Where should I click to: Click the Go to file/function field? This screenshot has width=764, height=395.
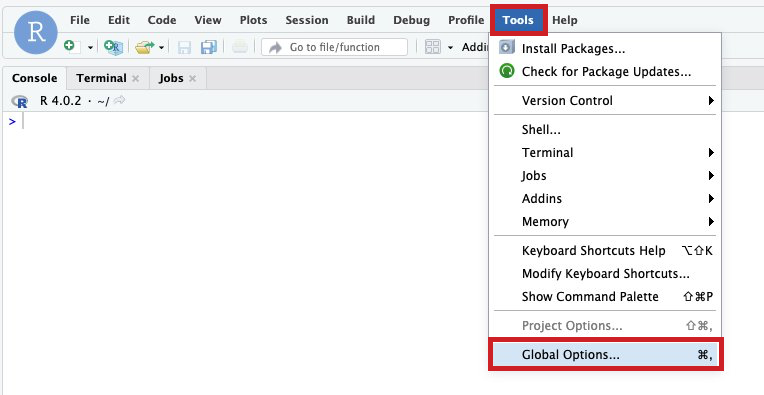(x=334, y=47)
